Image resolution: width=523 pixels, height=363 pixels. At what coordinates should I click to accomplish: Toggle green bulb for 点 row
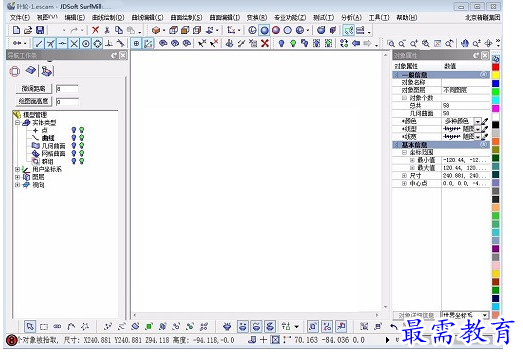click(81, 130)
